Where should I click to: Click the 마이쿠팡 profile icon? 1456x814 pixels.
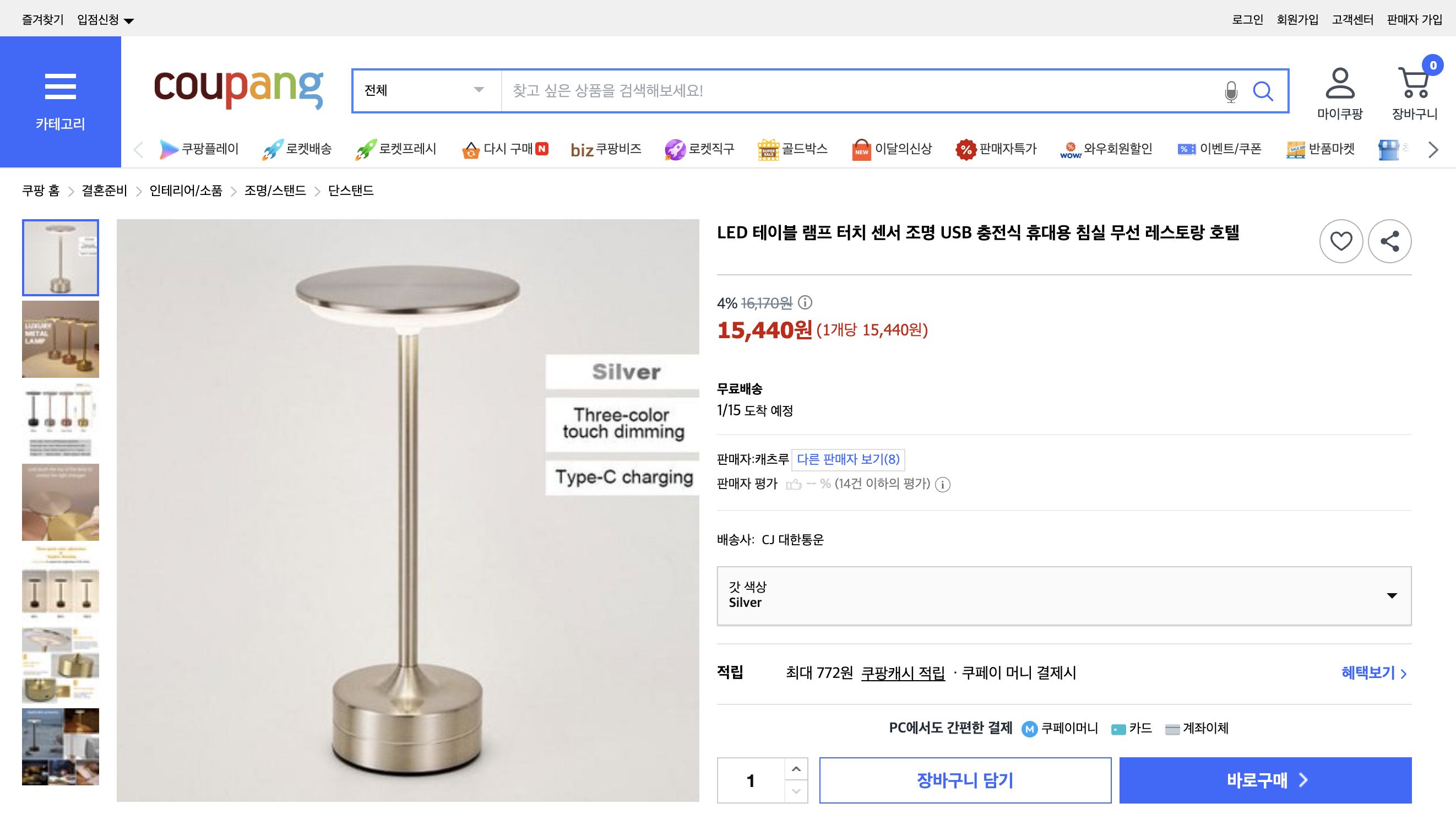pyautogui.click(x=1340, y=85)
